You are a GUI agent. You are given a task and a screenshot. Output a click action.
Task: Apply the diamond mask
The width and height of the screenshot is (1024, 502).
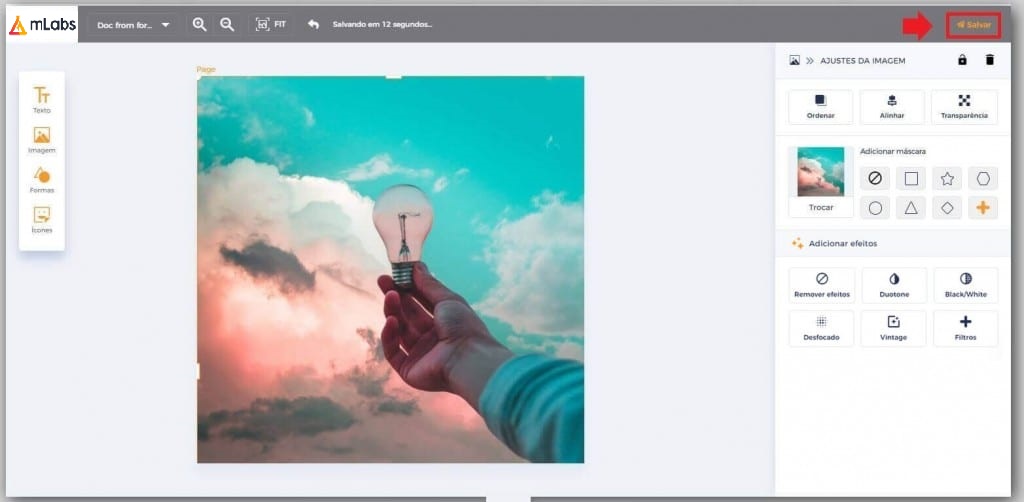947,208
